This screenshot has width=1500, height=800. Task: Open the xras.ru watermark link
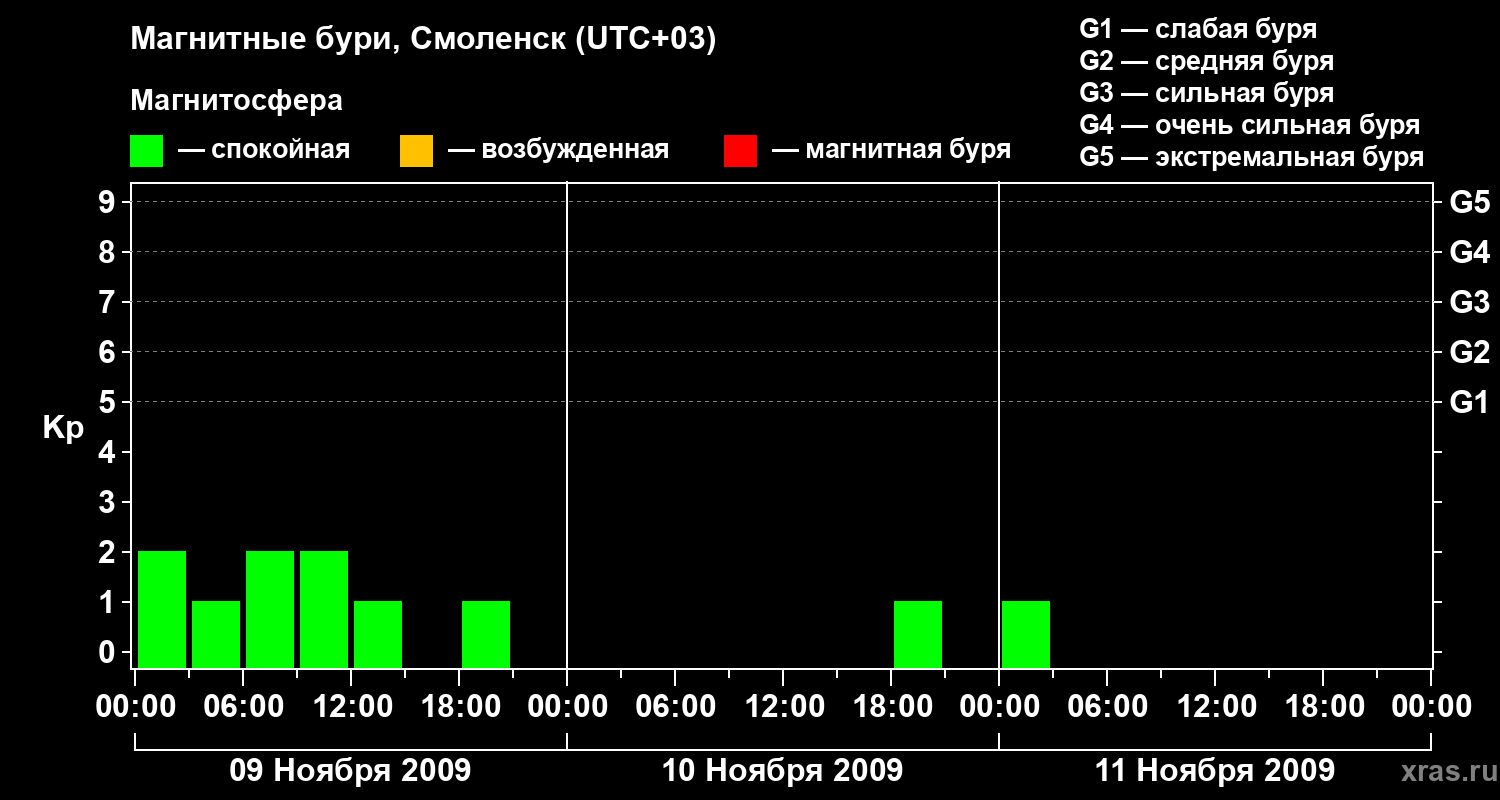click(x=1445, y=771)
